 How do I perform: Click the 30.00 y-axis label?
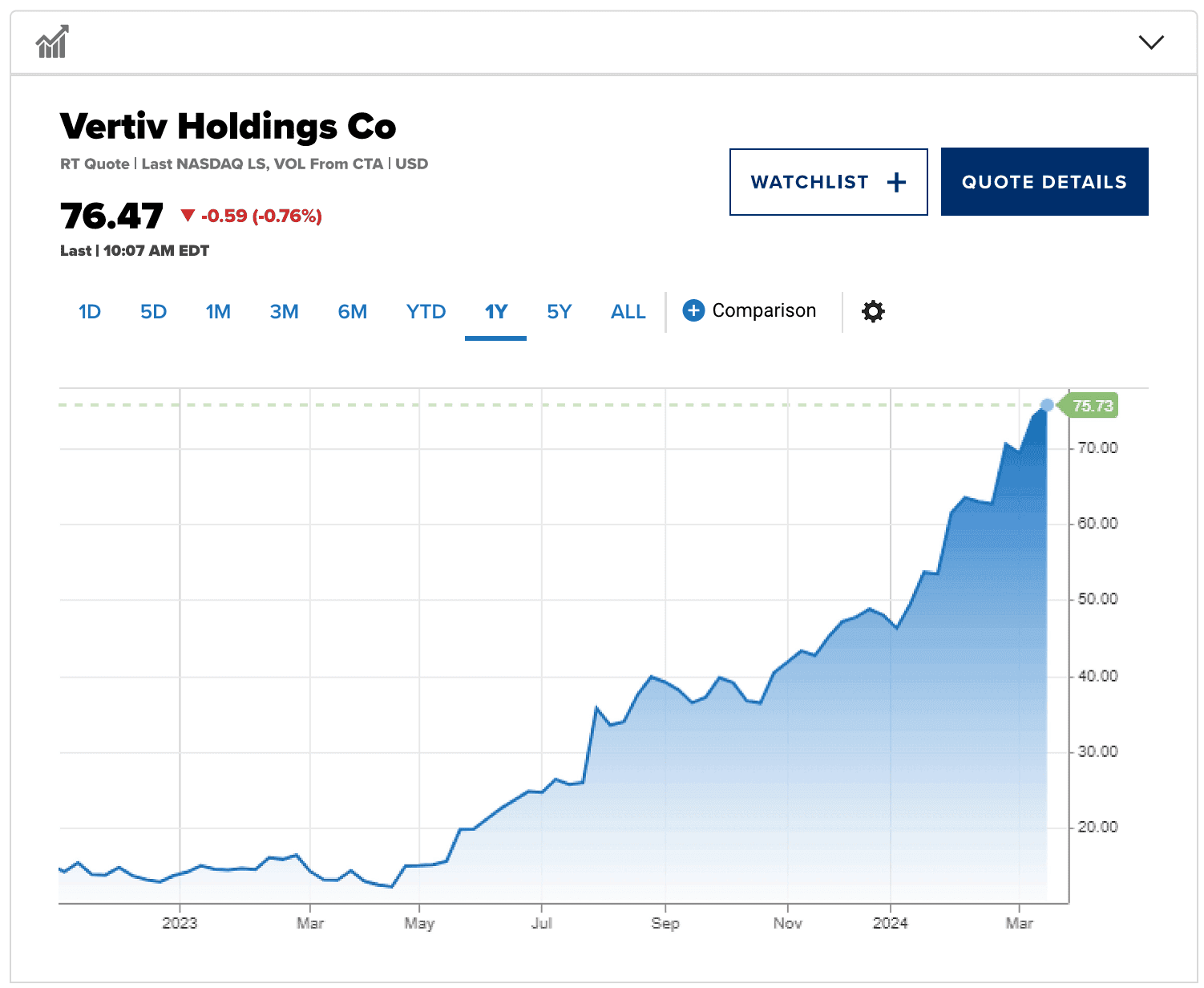(x=1097, y=751)
